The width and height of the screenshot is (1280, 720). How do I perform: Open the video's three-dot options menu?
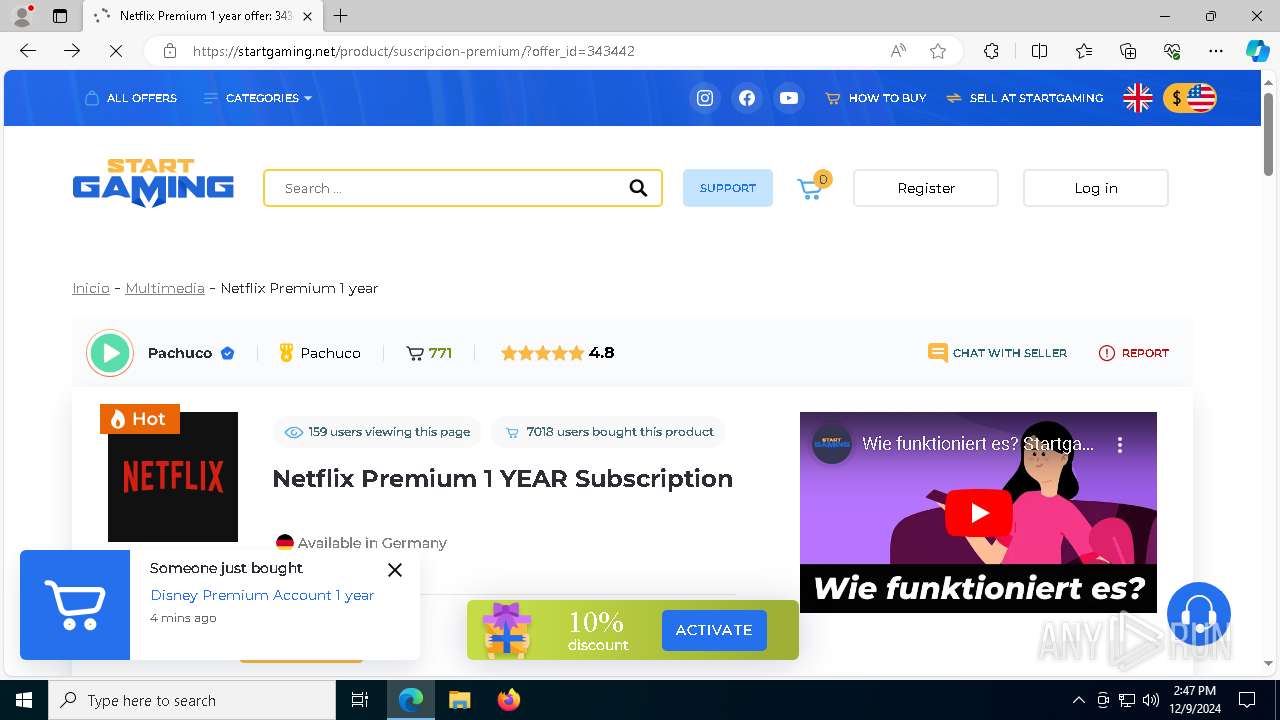click(1120, 444)
